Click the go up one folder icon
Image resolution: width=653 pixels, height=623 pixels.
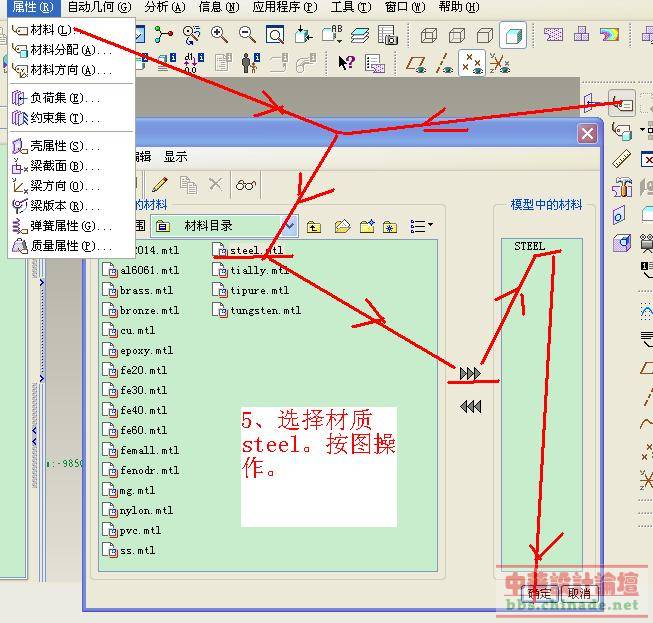[x=314, y=227]
